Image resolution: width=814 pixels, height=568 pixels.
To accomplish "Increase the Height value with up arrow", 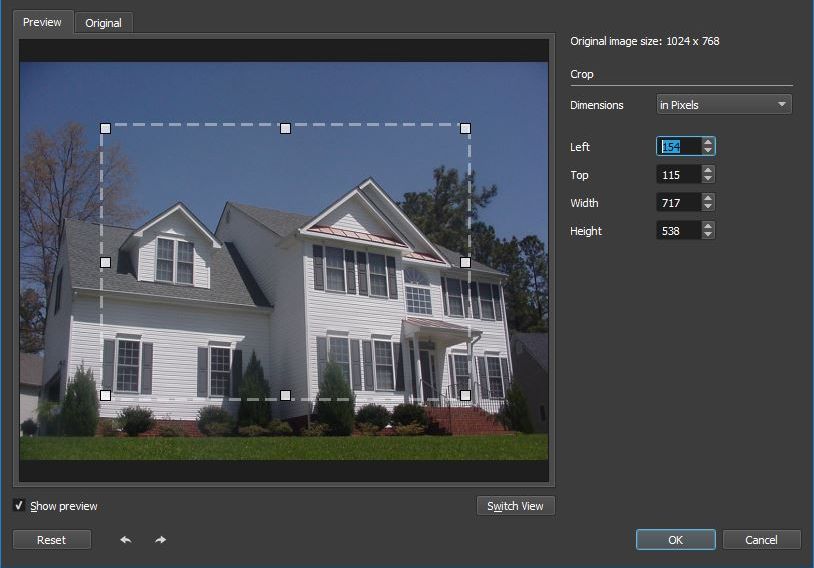I will coord(708,226).
